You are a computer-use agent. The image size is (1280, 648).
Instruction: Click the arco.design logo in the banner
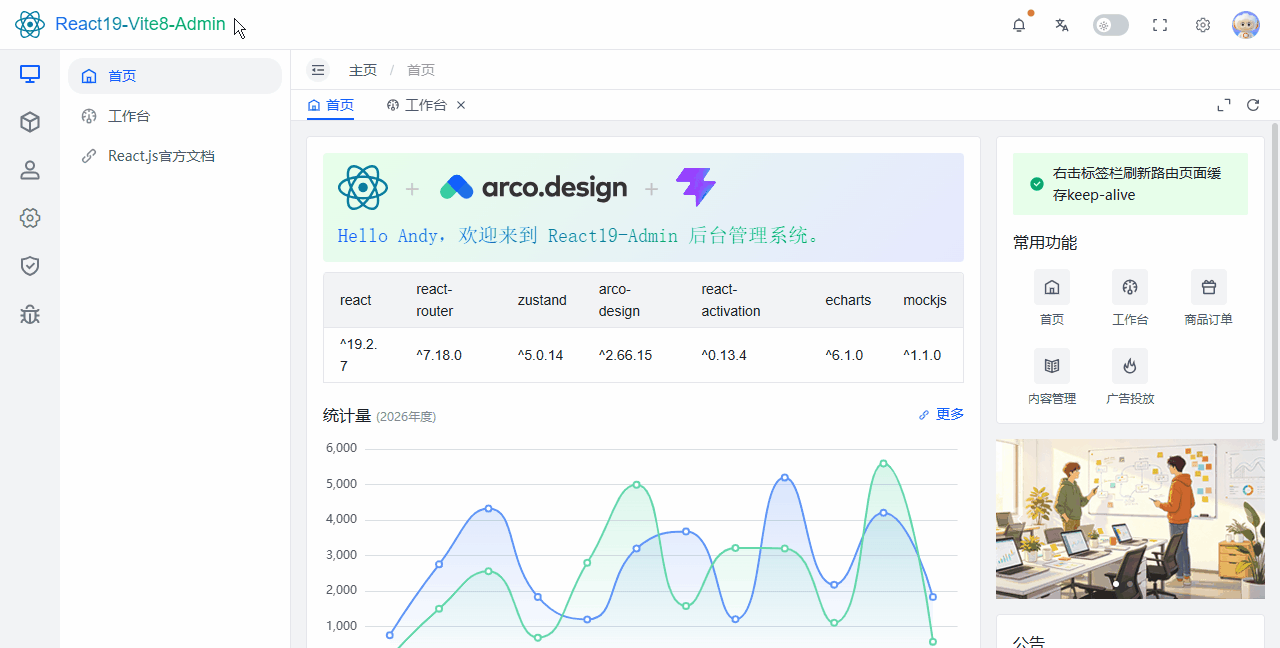(x=534, y=187)
